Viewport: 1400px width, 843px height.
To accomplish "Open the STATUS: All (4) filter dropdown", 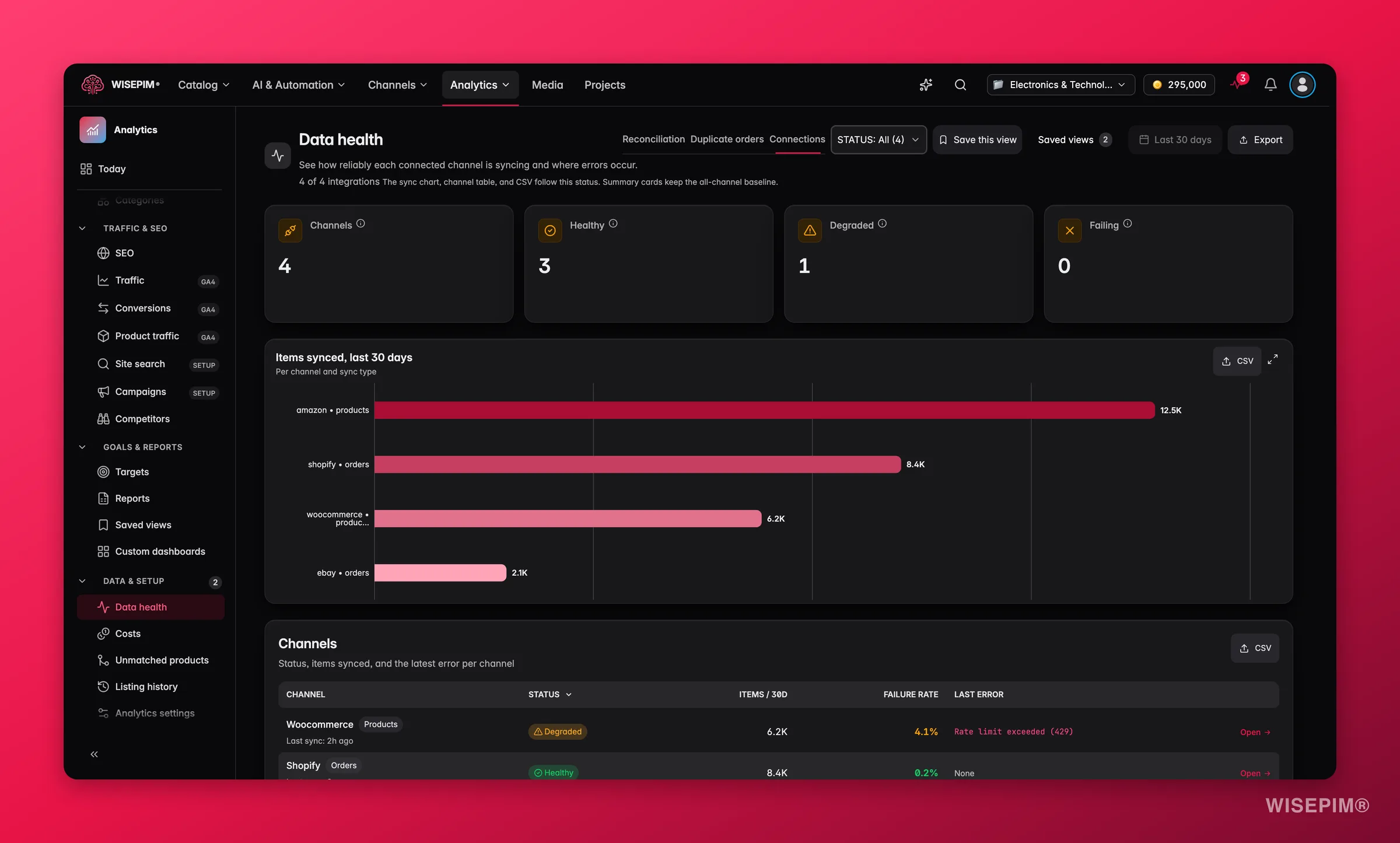I will [x=878, y=139].
